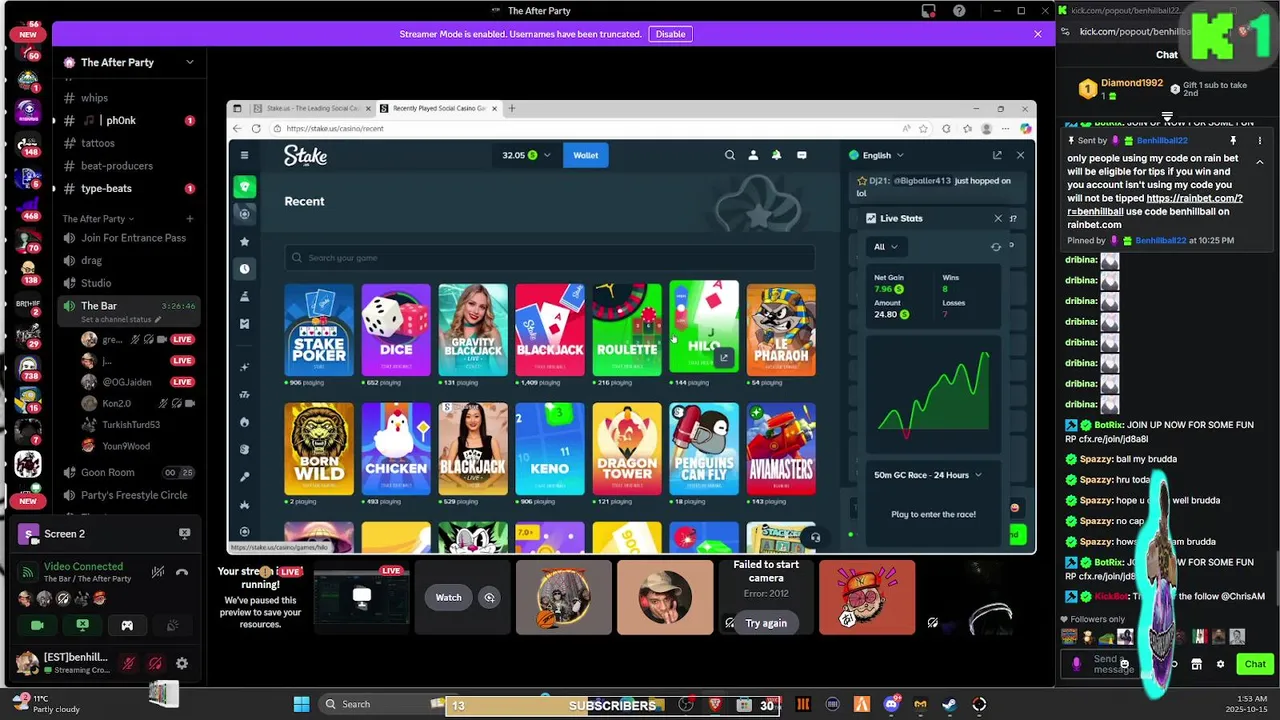The image size is (1280, 720).
Task: Refresh the Live Stats panel
Action: coord(995,247)
